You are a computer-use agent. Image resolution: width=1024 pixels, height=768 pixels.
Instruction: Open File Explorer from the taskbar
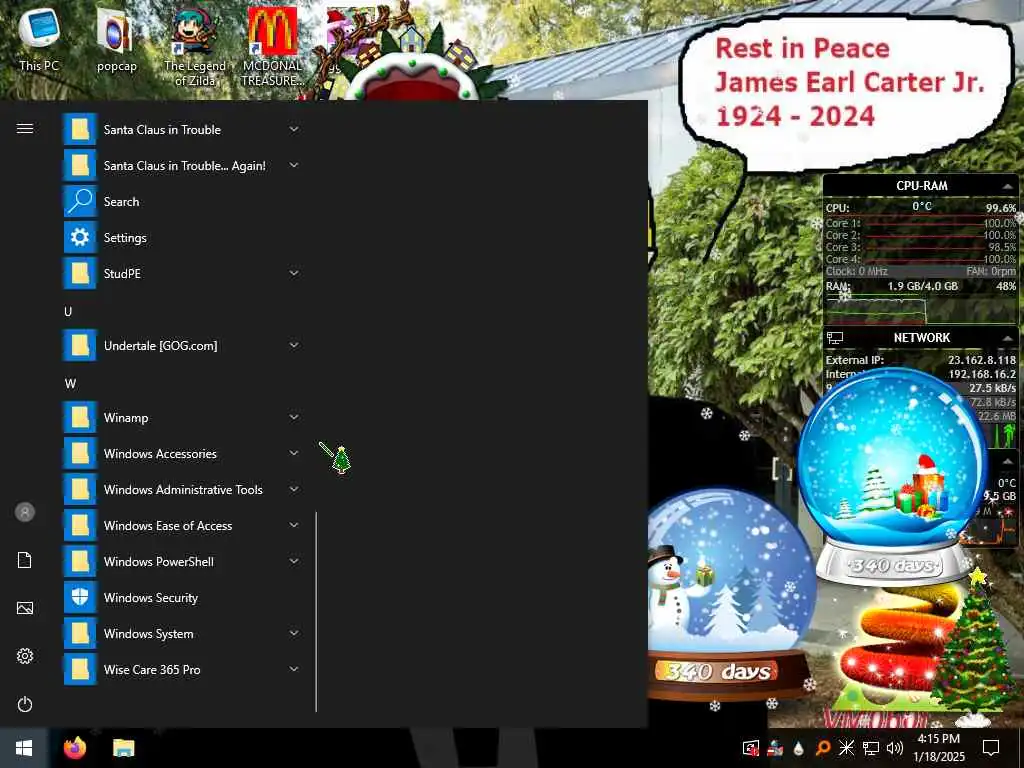click(x=123, y=748)
